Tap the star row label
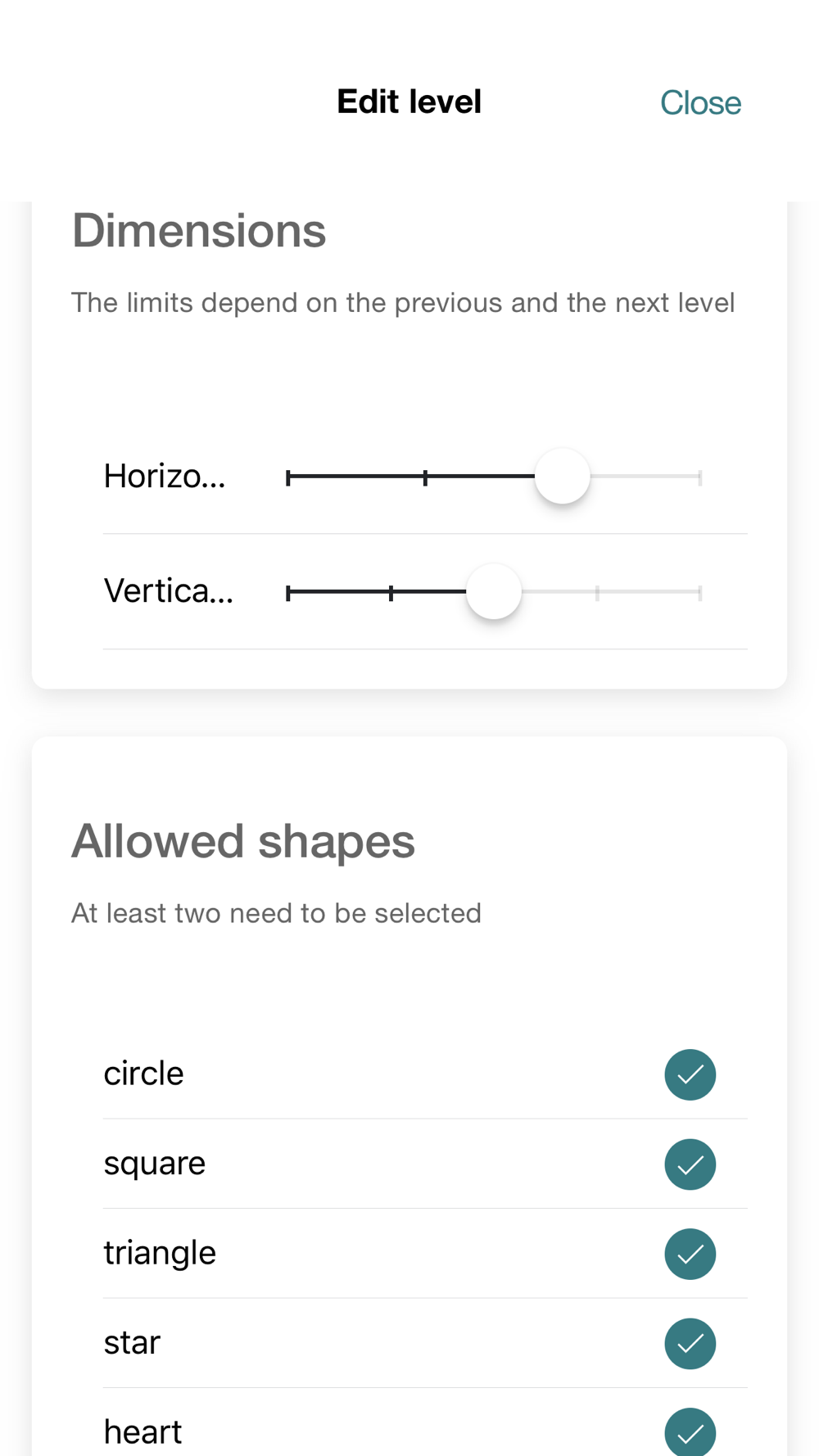 (x=132, y=1343)
